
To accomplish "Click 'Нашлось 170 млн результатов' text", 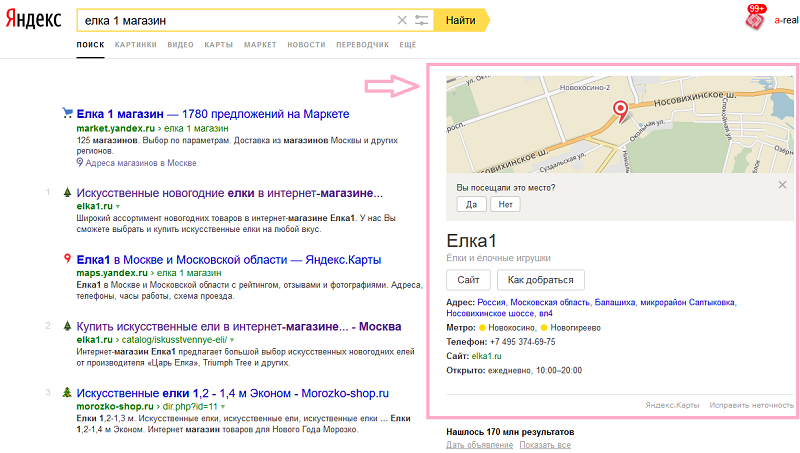I will coord(510,432).
